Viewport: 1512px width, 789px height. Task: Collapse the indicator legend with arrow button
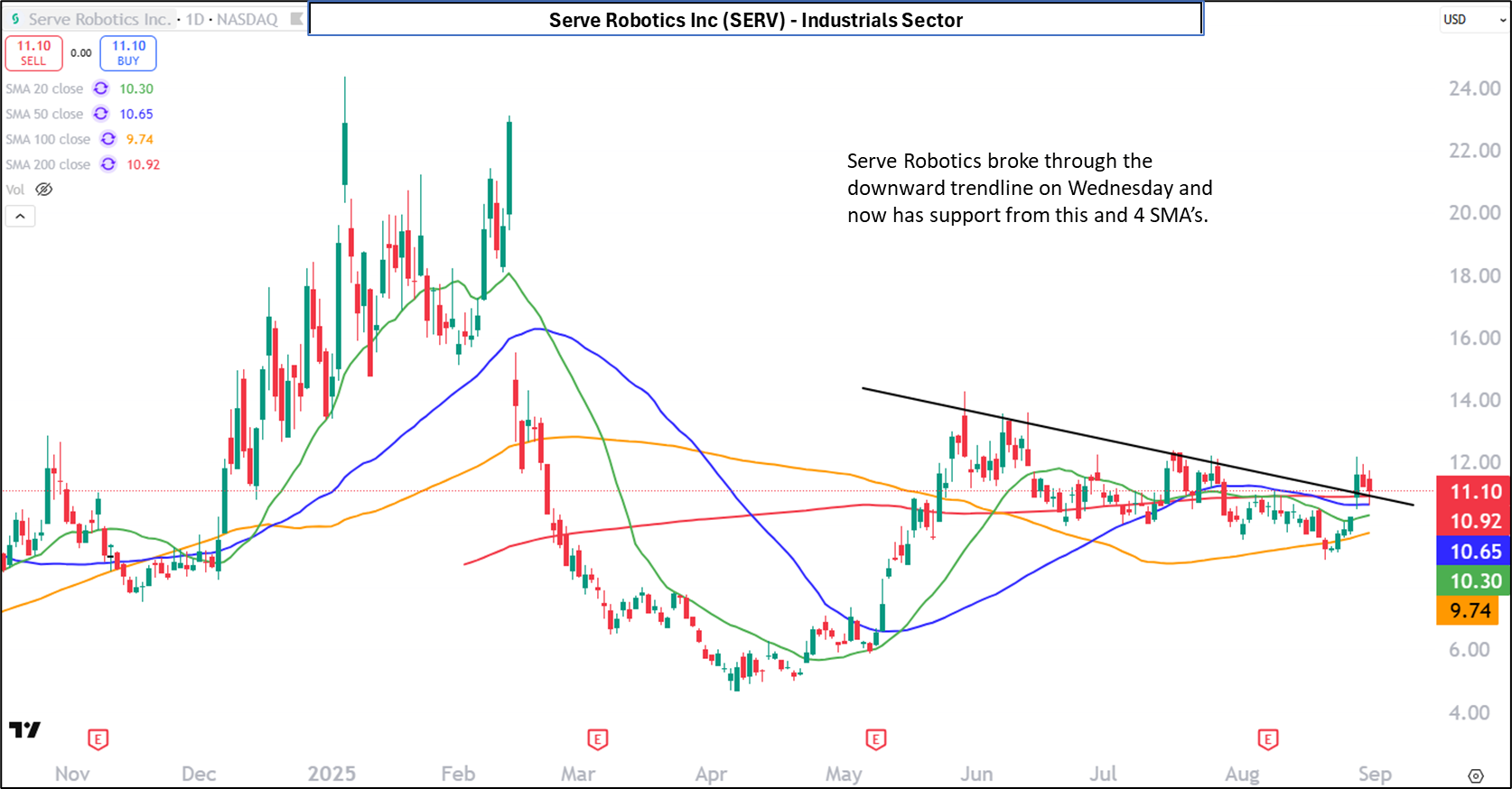coord(20,217)
